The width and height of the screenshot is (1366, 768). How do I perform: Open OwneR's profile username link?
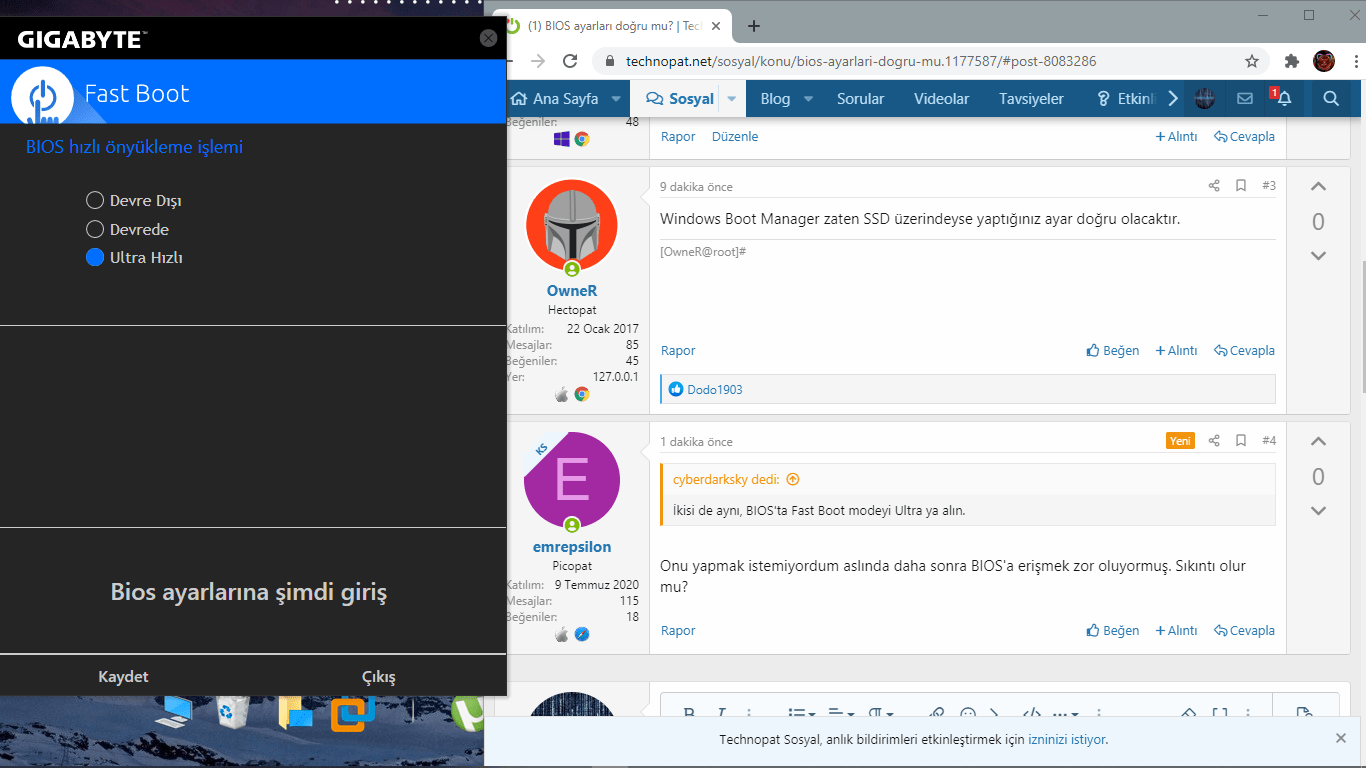point(572,291)
